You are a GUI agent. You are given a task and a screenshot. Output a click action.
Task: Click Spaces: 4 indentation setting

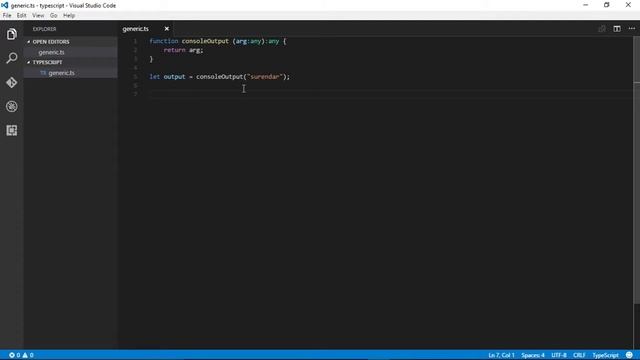click(533, 355)
